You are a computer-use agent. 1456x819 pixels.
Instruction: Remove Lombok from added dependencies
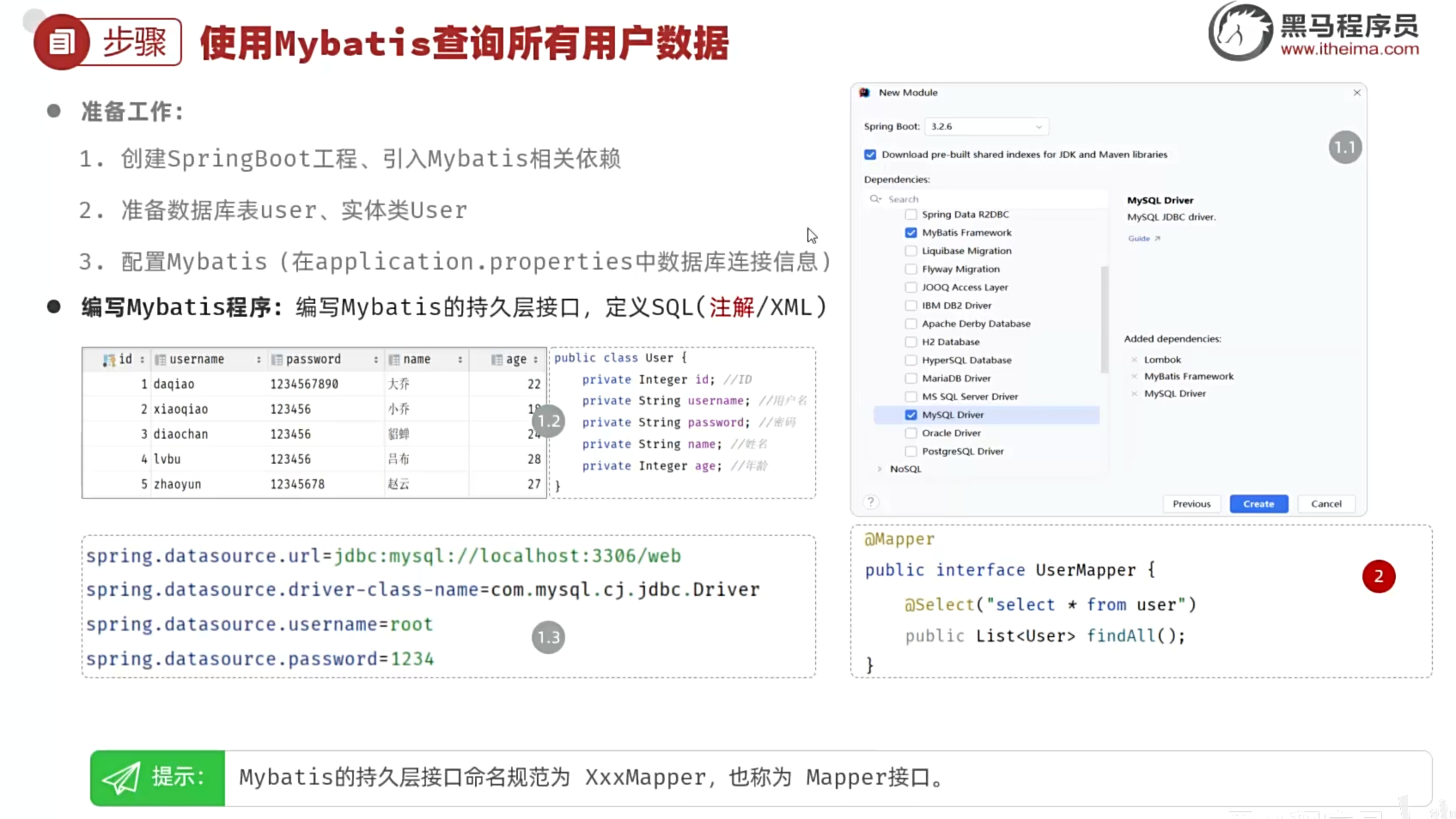1134,360
